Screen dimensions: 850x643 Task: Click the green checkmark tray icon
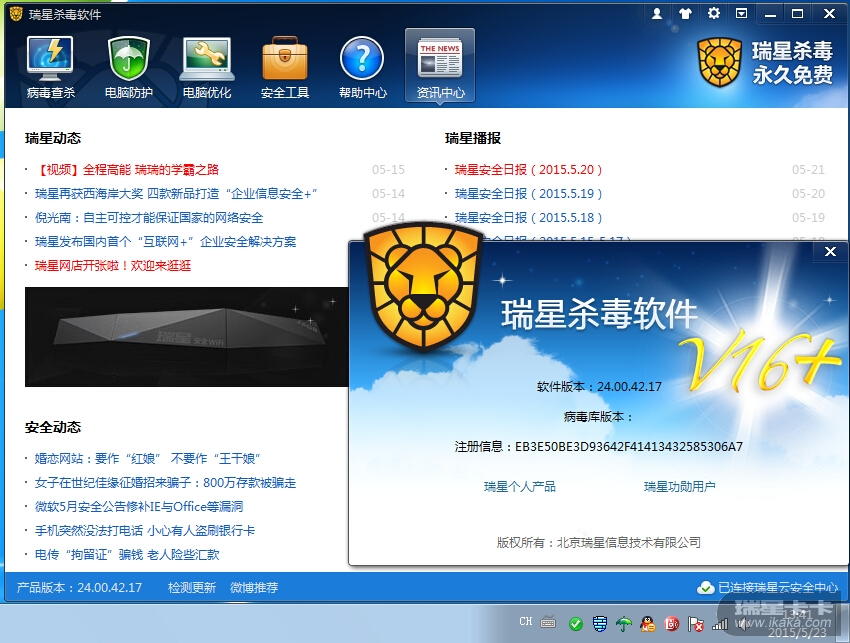click(576, 625)
